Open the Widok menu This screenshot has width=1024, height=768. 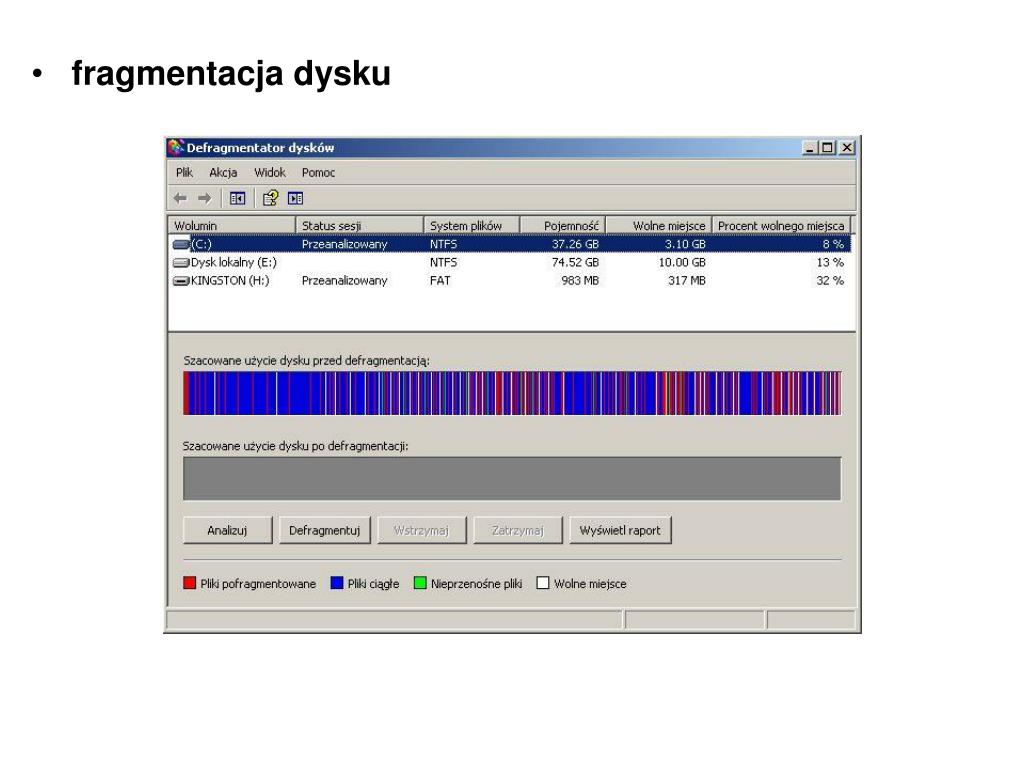(270, 172)
